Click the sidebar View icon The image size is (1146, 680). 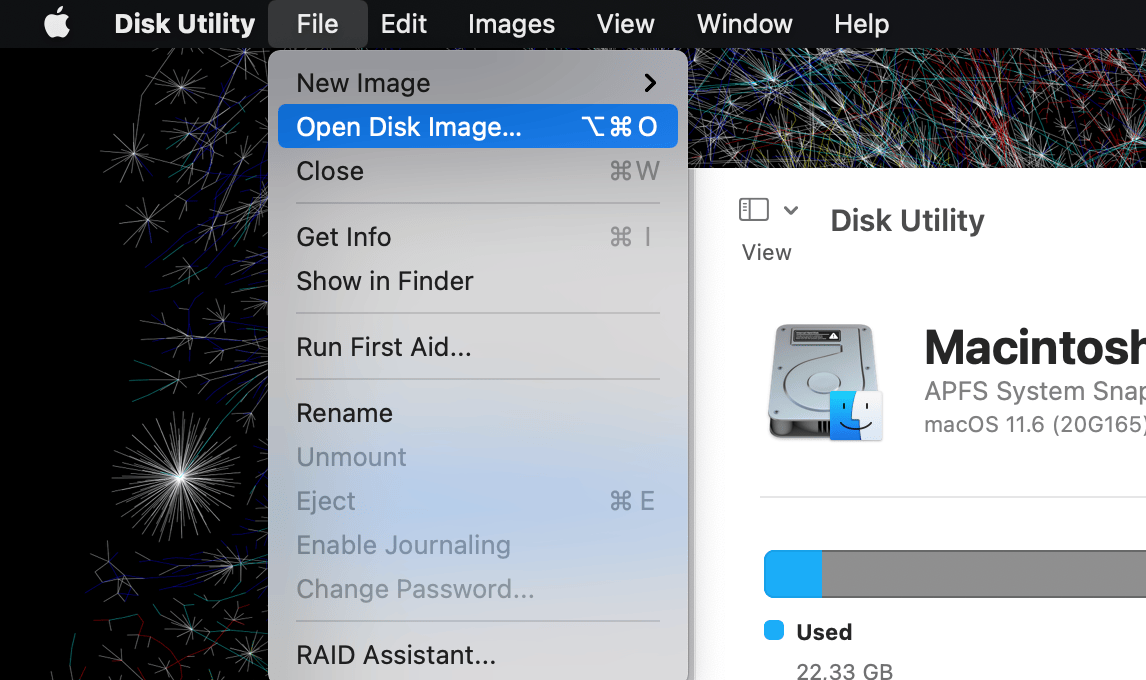[752, 209]
